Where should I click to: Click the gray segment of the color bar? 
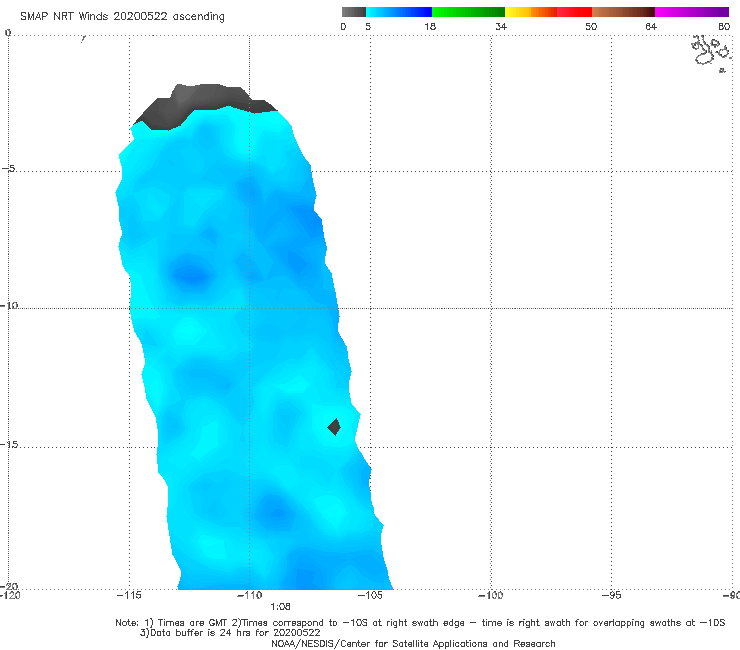[x=354, y=12]
